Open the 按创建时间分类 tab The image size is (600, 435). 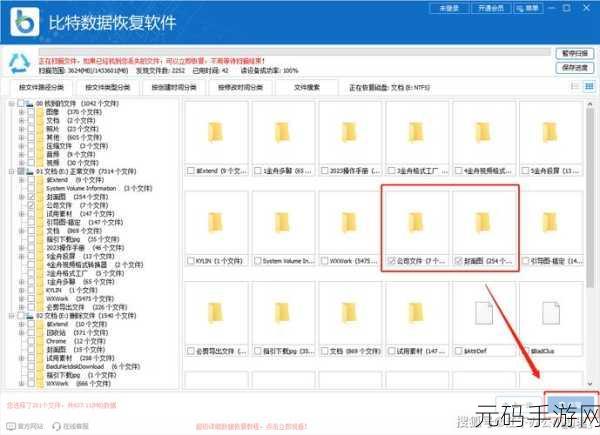174,88
